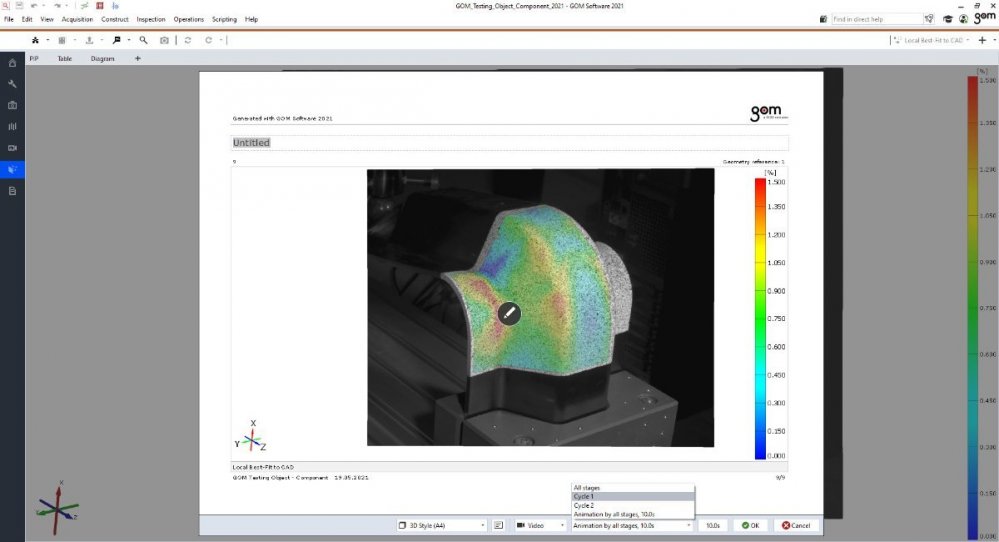Click the report document icon in left sidebar
Screen dimensions: 999x542
[12, 190]
